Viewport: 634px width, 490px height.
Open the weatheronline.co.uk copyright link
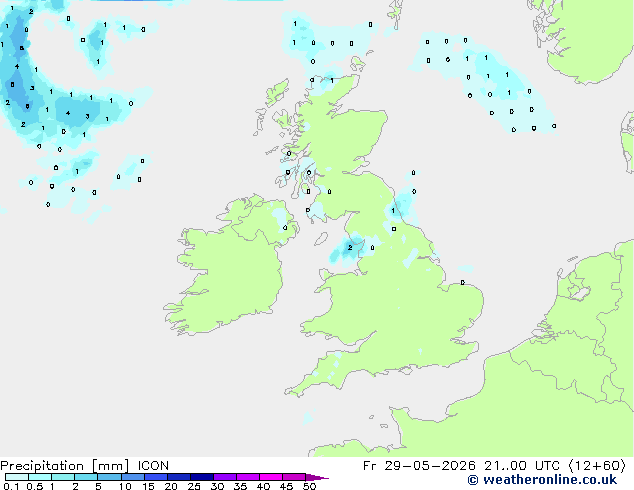click(x=542, y=480)
